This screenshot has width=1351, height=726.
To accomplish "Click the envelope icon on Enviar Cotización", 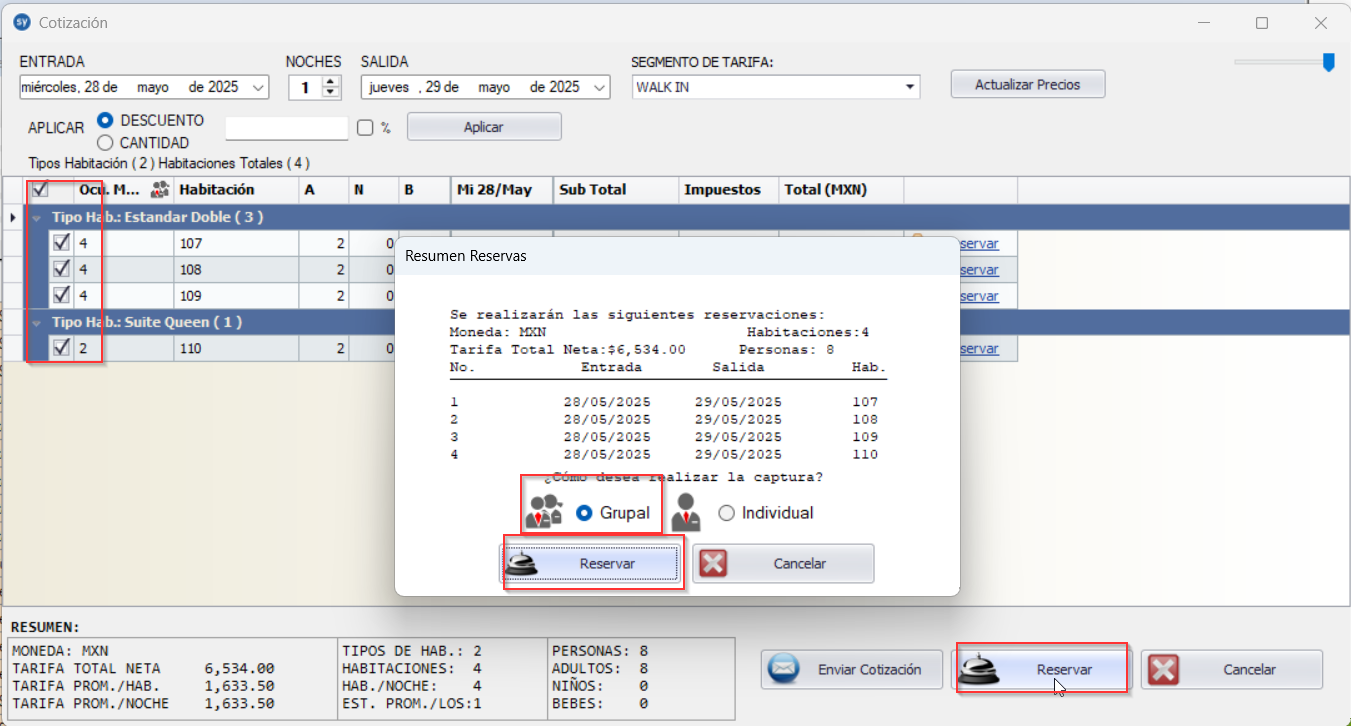I will click(x=785, y=669).
